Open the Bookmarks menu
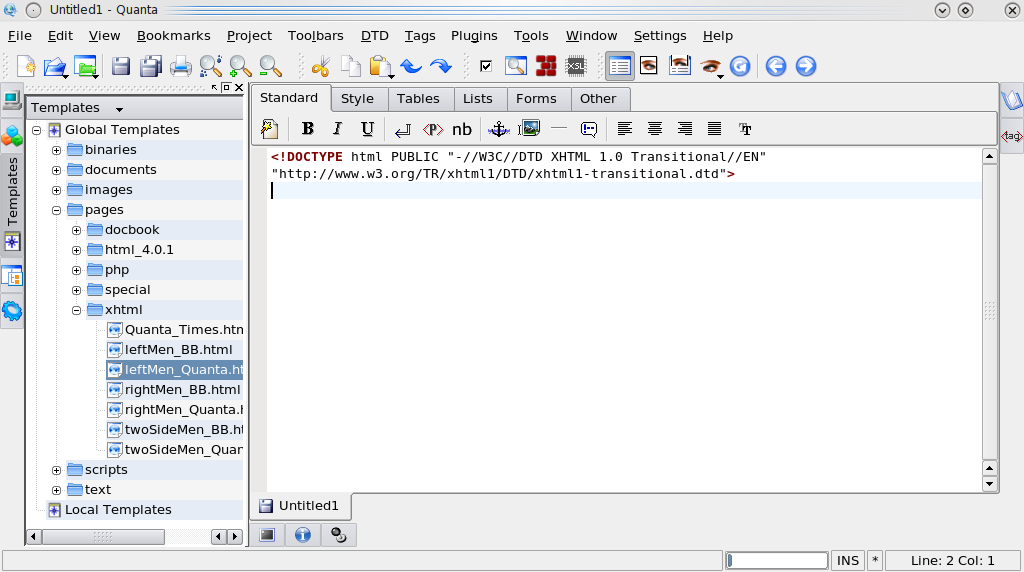The width and height of the screenshot is (1024, 572). [x=174, y=35]
